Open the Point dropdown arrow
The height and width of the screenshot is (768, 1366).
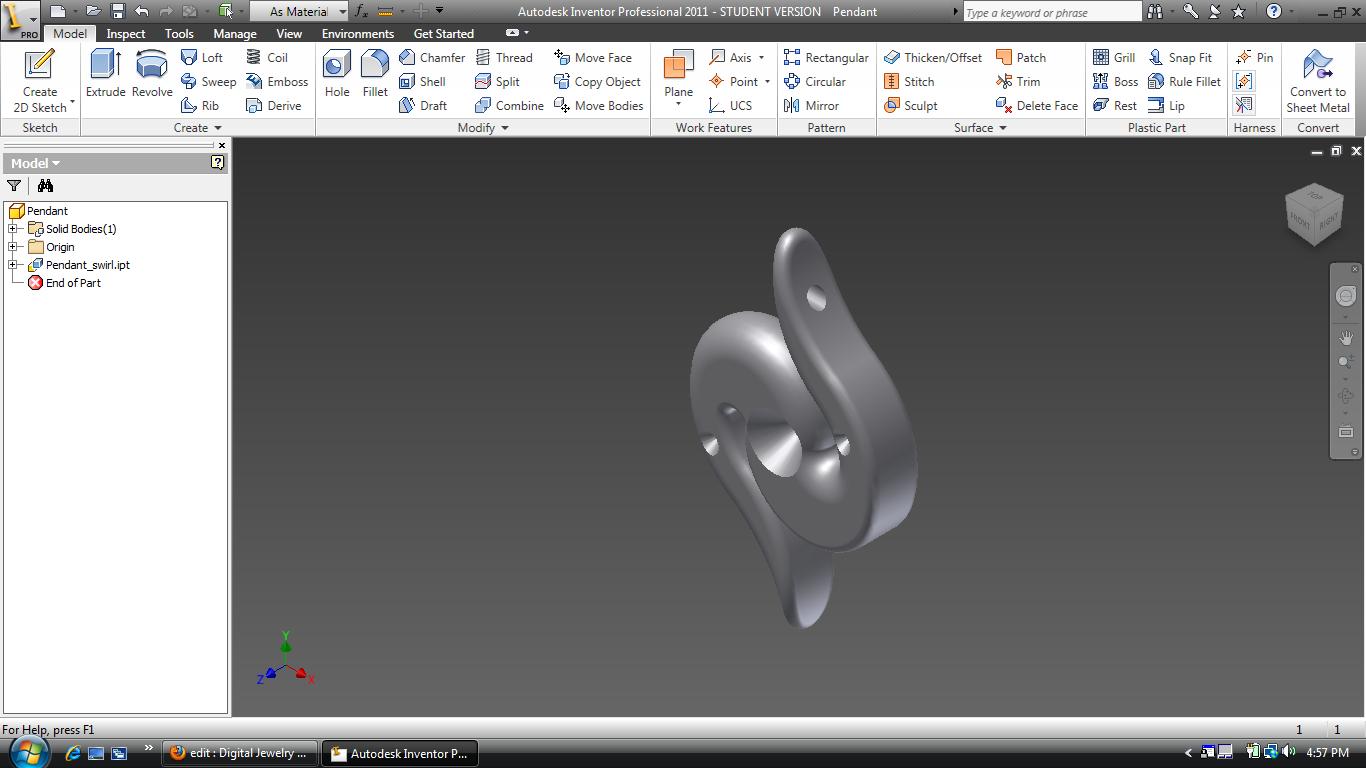(x=767, y=82)
